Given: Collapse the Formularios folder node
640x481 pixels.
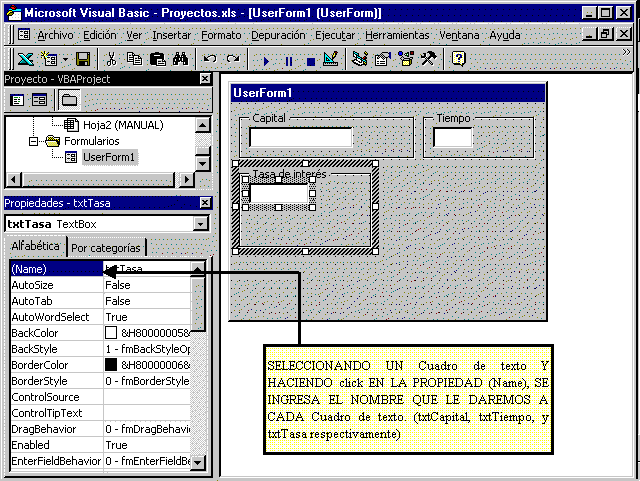Looking at the screenshot, I should click(x=33, y=141).
